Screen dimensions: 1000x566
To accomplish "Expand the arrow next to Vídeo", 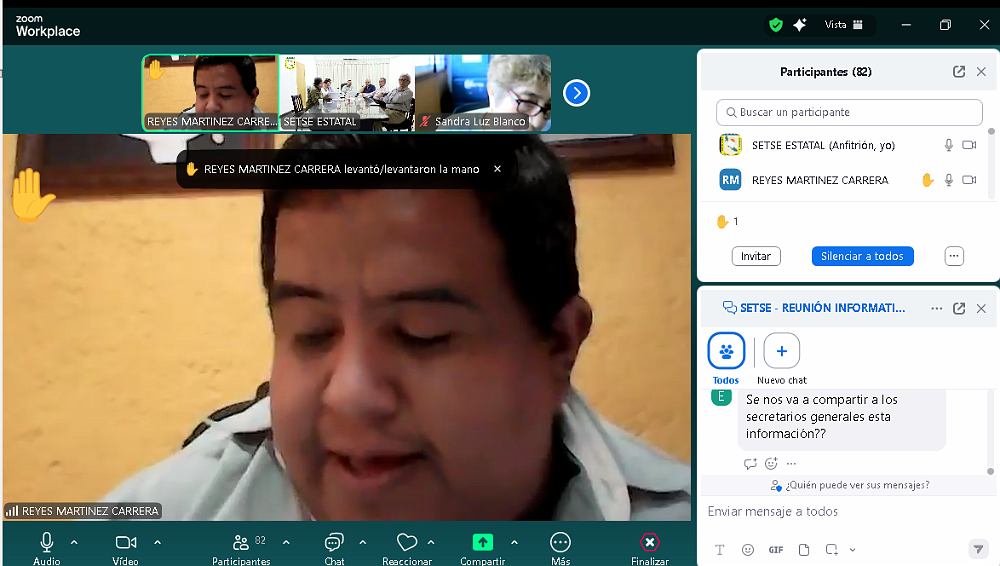I will (157, 542).
